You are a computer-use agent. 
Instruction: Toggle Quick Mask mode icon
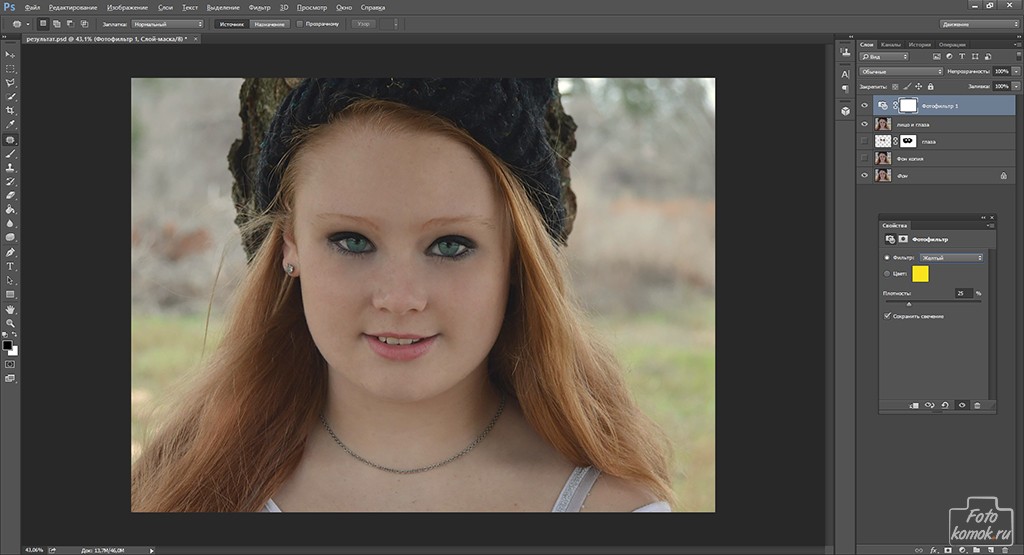(10, 364)
